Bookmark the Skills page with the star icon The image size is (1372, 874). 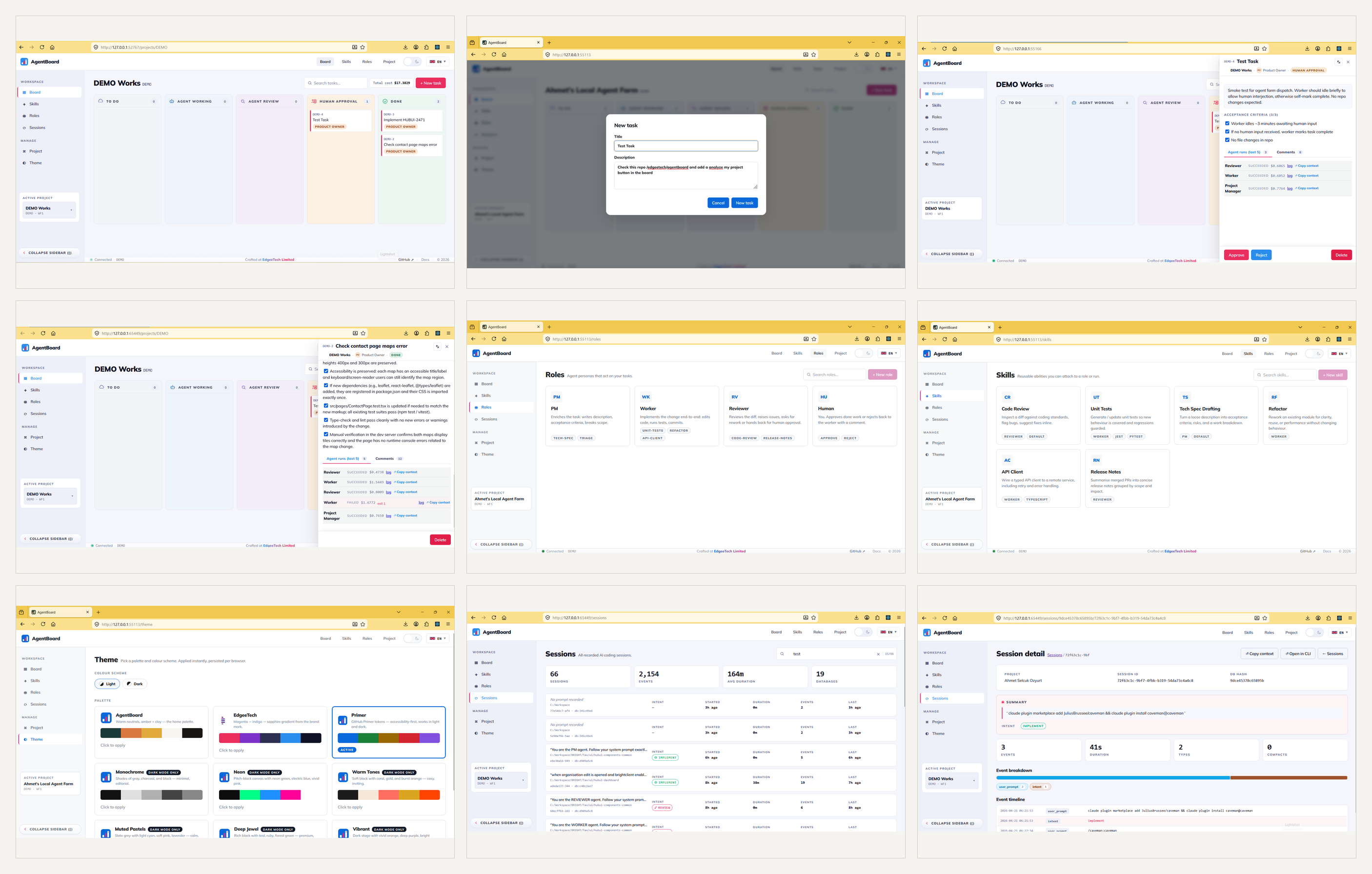click(x=1264, y=339)
